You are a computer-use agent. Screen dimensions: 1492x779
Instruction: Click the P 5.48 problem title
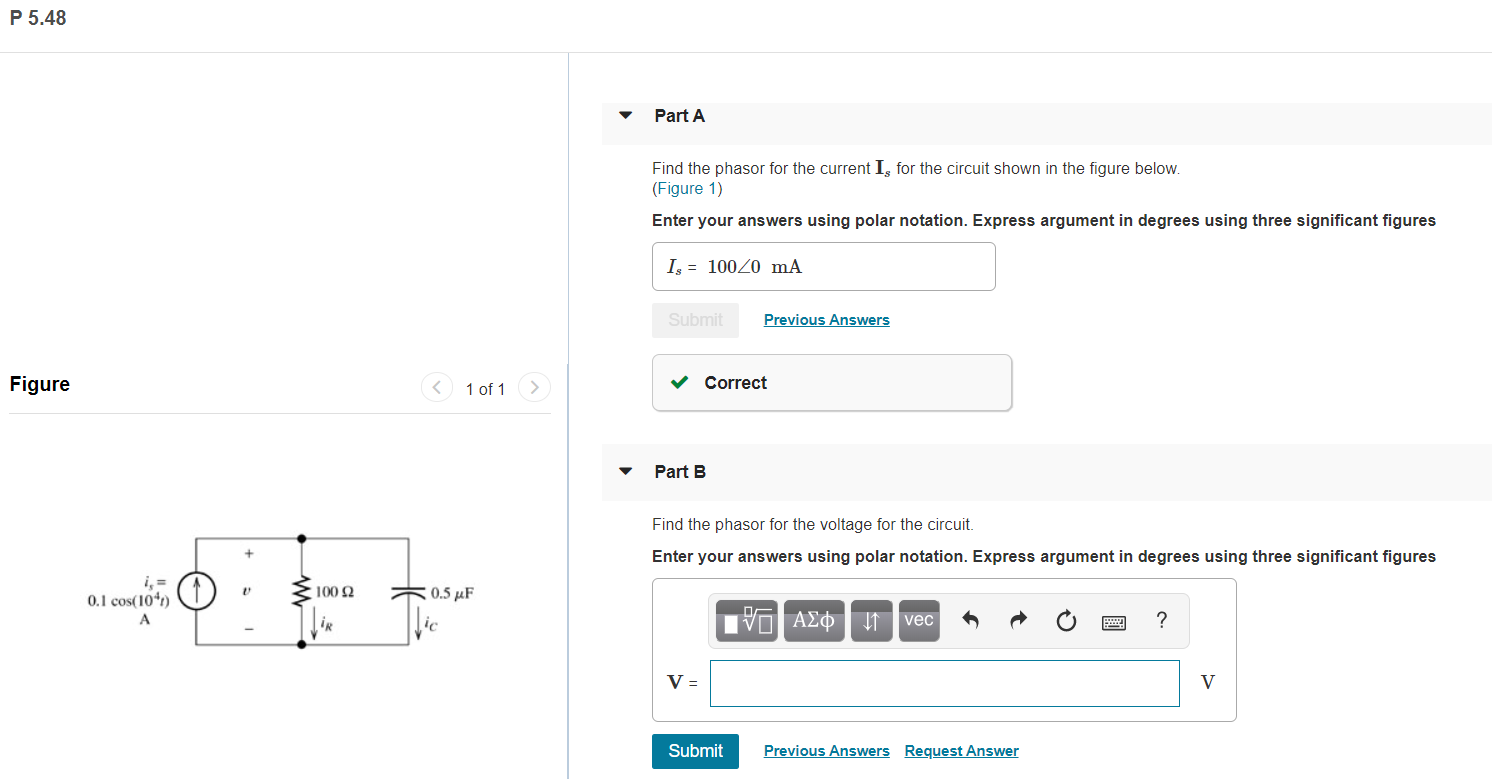coord(38,17)
